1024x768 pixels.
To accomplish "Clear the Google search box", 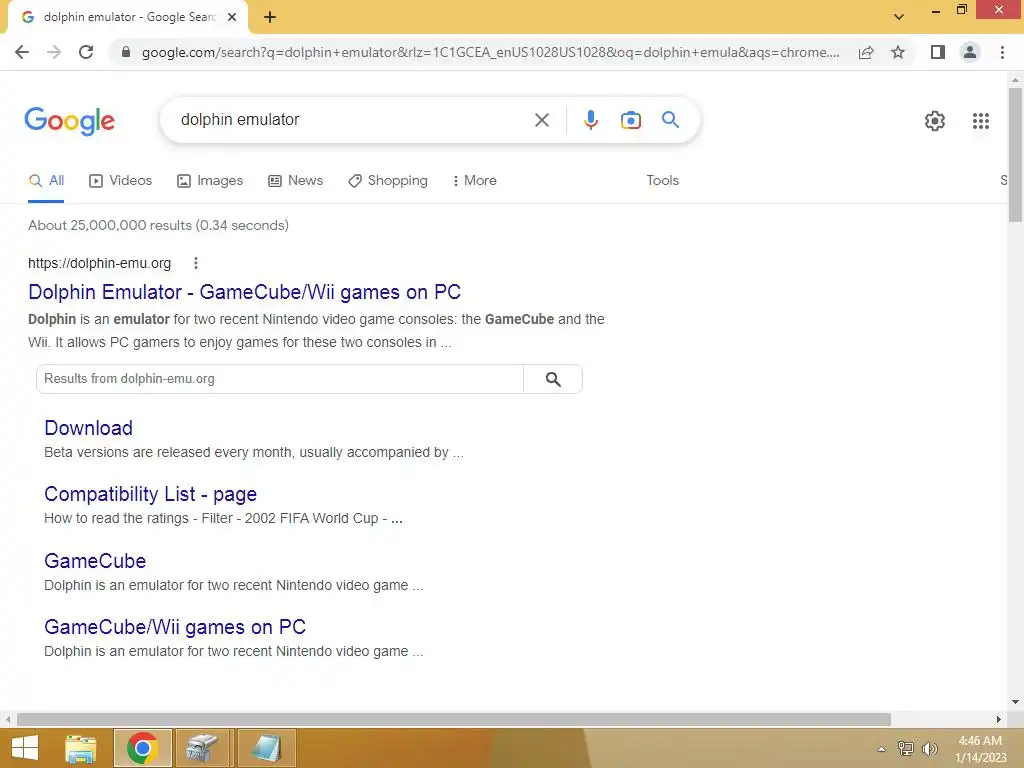I will [541, 120].
